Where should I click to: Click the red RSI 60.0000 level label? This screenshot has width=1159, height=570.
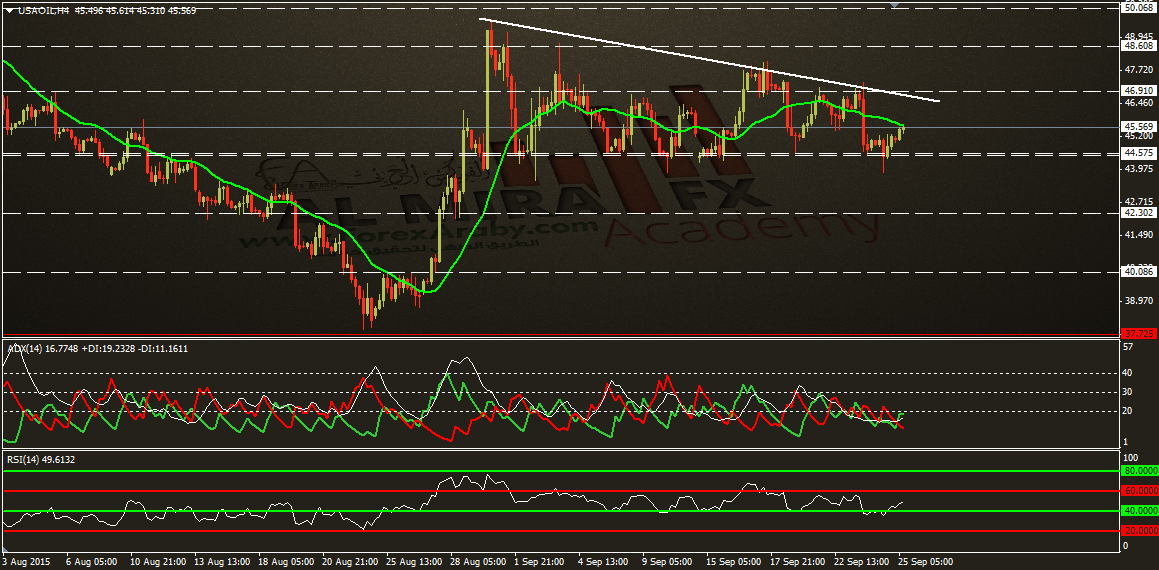point(1139,490)
